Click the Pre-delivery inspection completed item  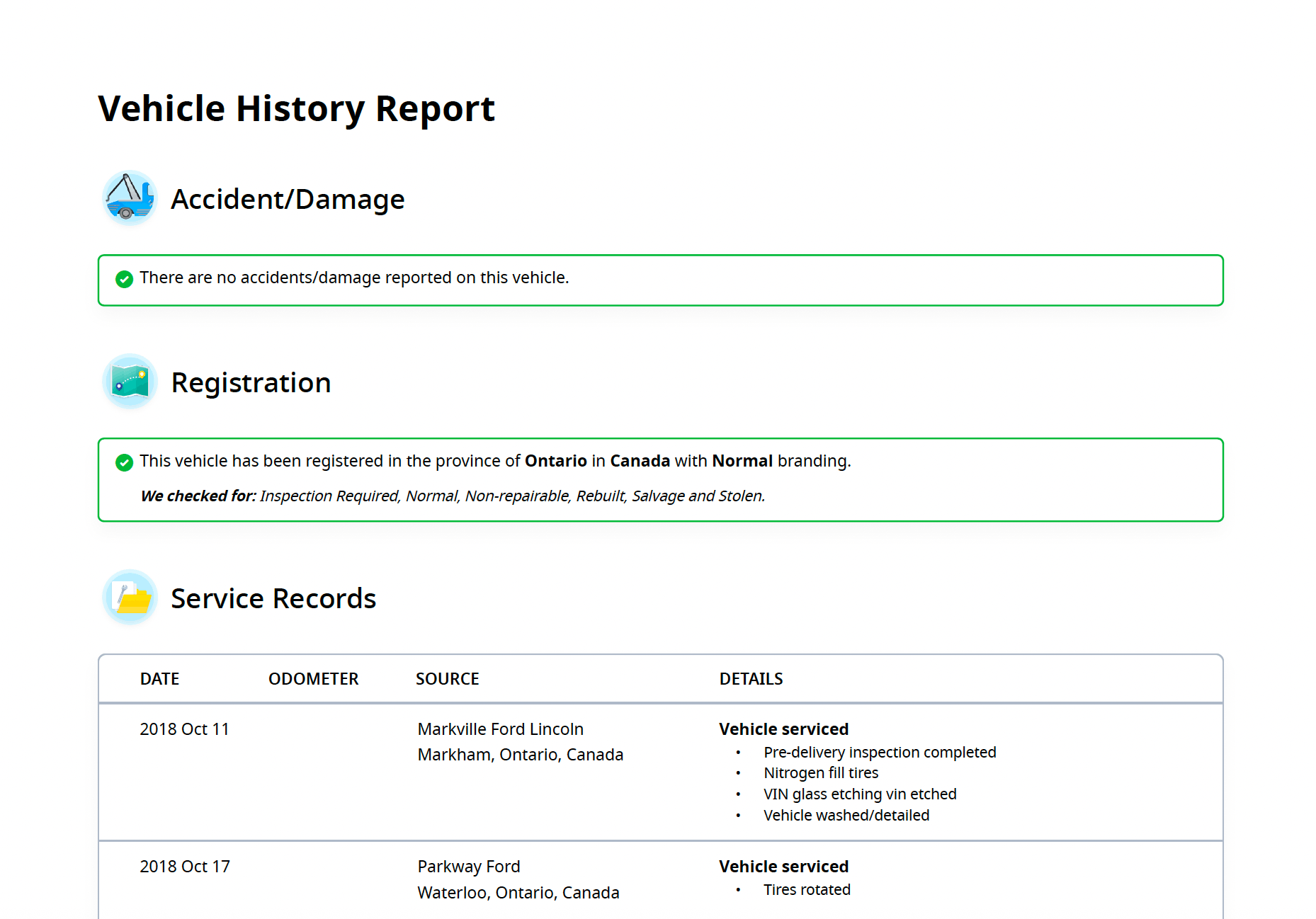879,752
